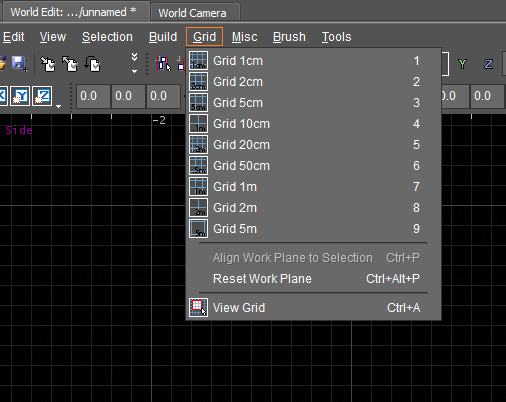This screenshot has height=402, width=506.
Task: Open the Build menu
Action: pyautogui.click(x=163, y=37)
